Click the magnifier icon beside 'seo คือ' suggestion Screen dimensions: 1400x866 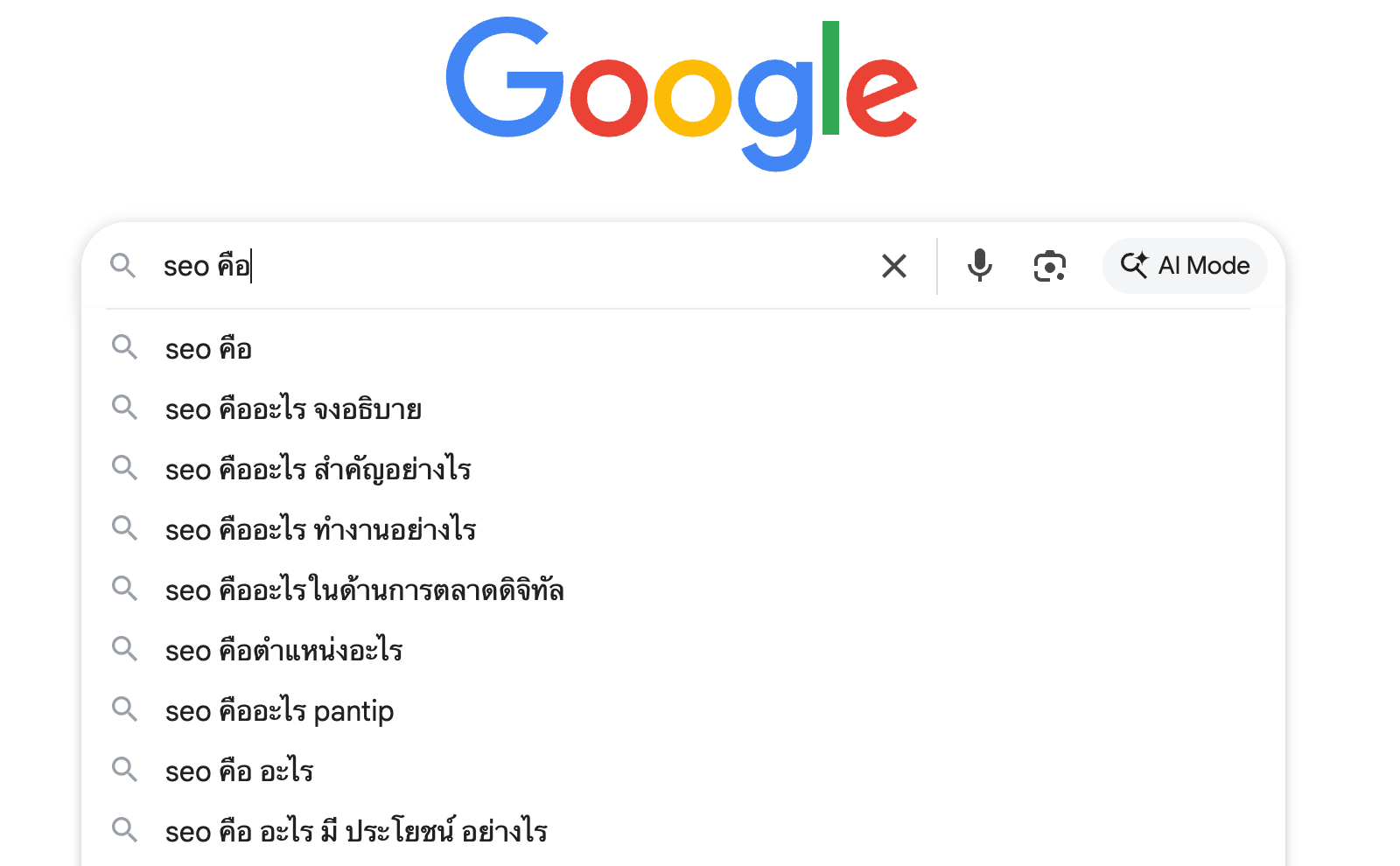click(125, 347)
